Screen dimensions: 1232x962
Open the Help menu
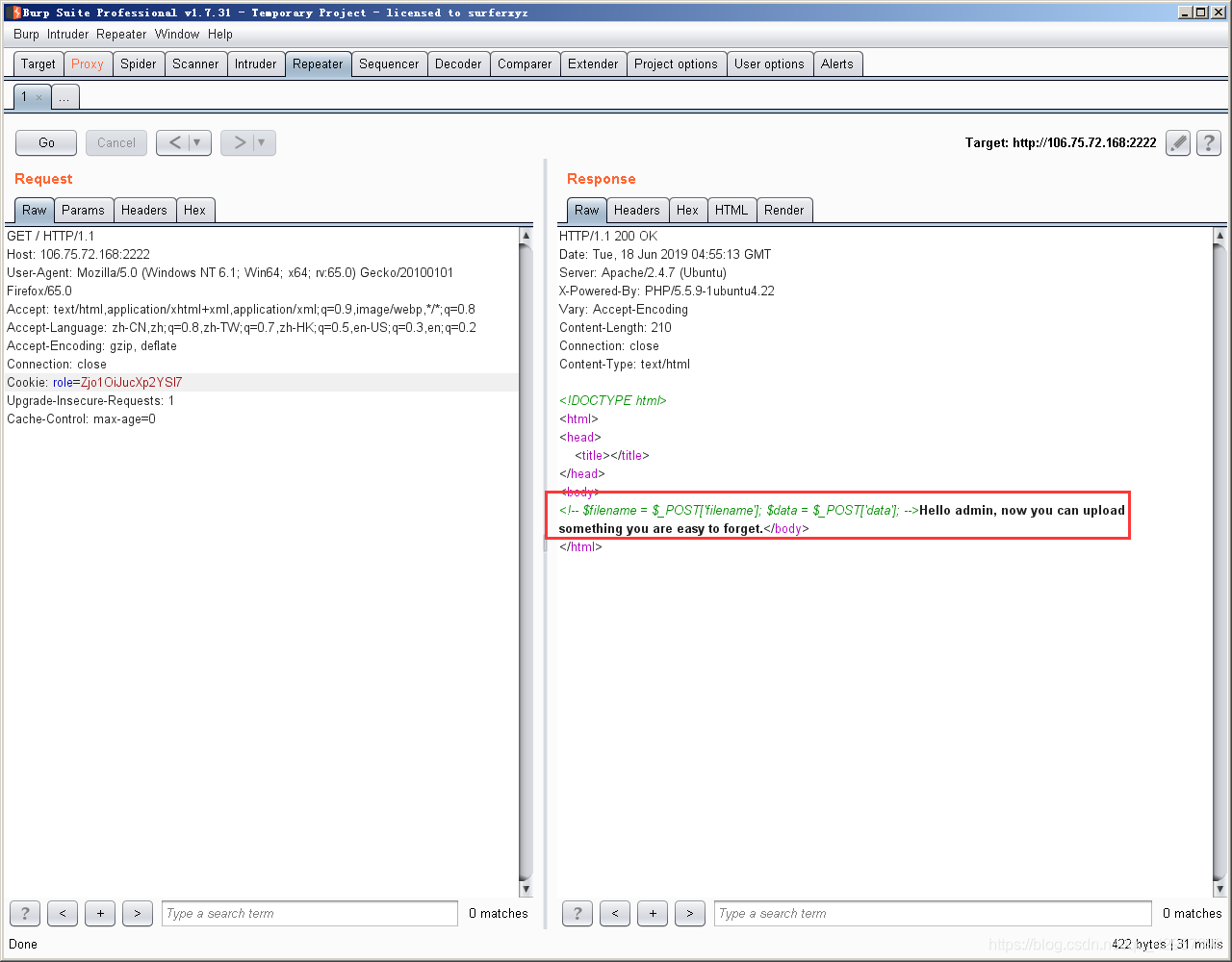pyautogui.click(x=220, y=34)
